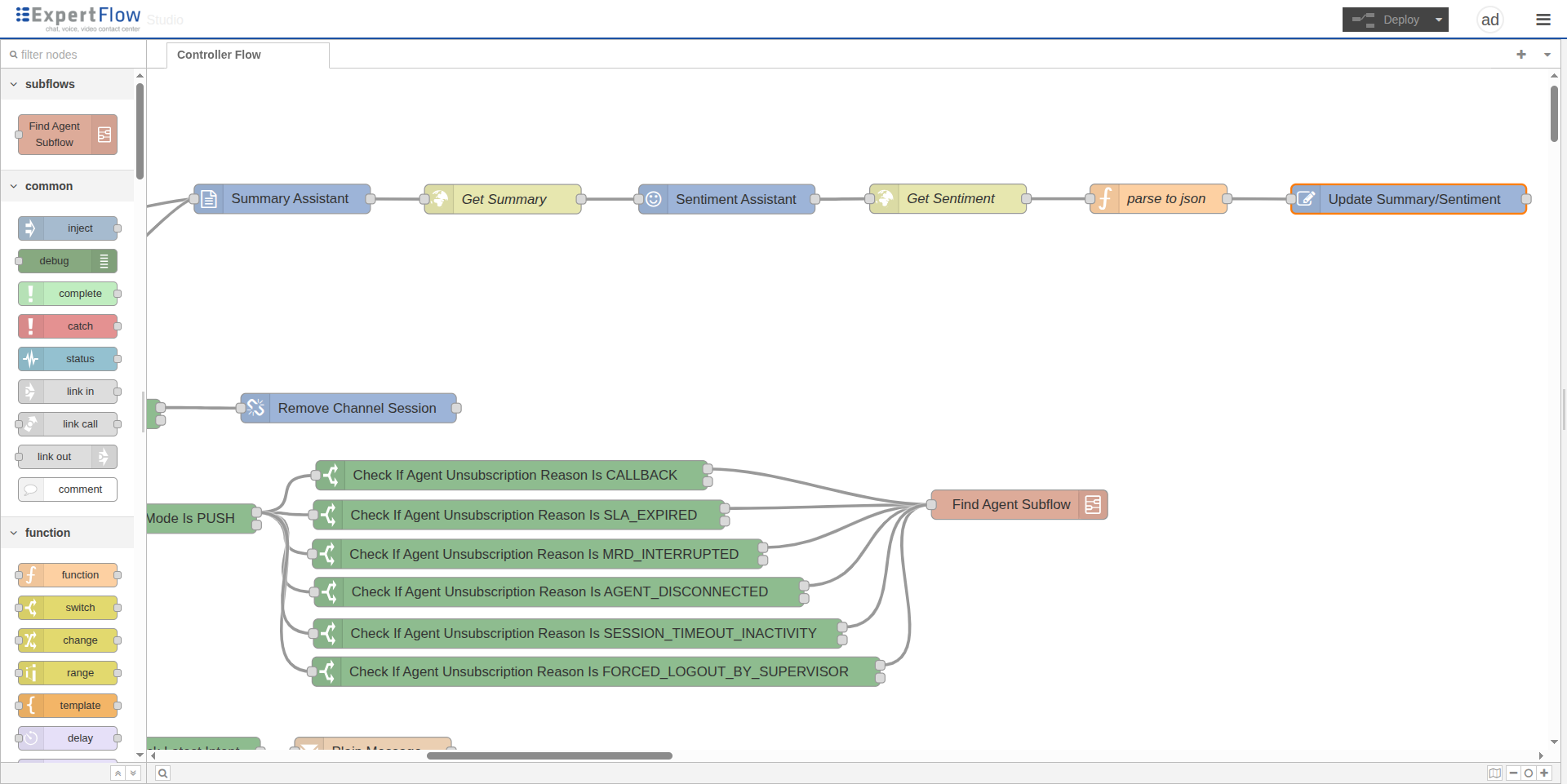Select the template node in palette
The width and height of the screenshot is (1567, 784).
click(68, 706)
